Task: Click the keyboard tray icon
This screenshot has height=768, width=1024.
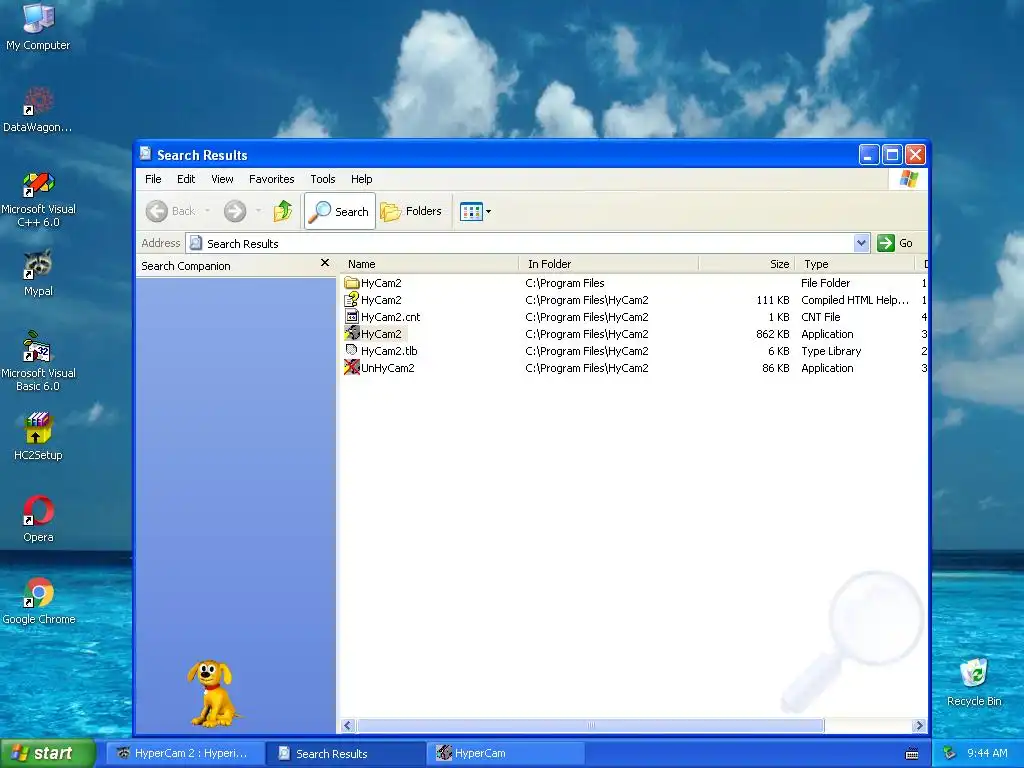Action: click(912, 754)
